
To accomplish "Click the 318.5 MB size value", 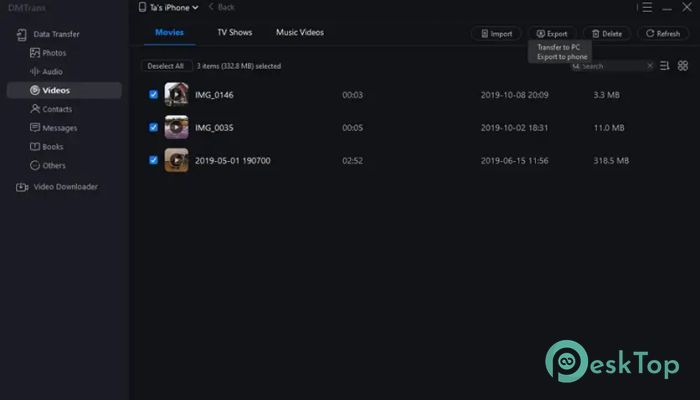I will coord(611,161).
